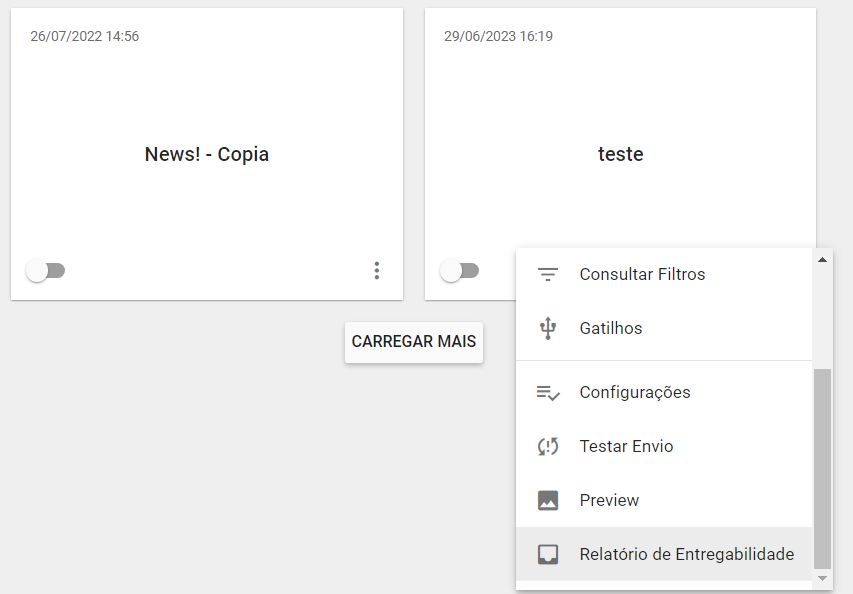Toggle the switch on News! - Copia card
The height and width of the screenshot is (594, 853).
[45, 270]
